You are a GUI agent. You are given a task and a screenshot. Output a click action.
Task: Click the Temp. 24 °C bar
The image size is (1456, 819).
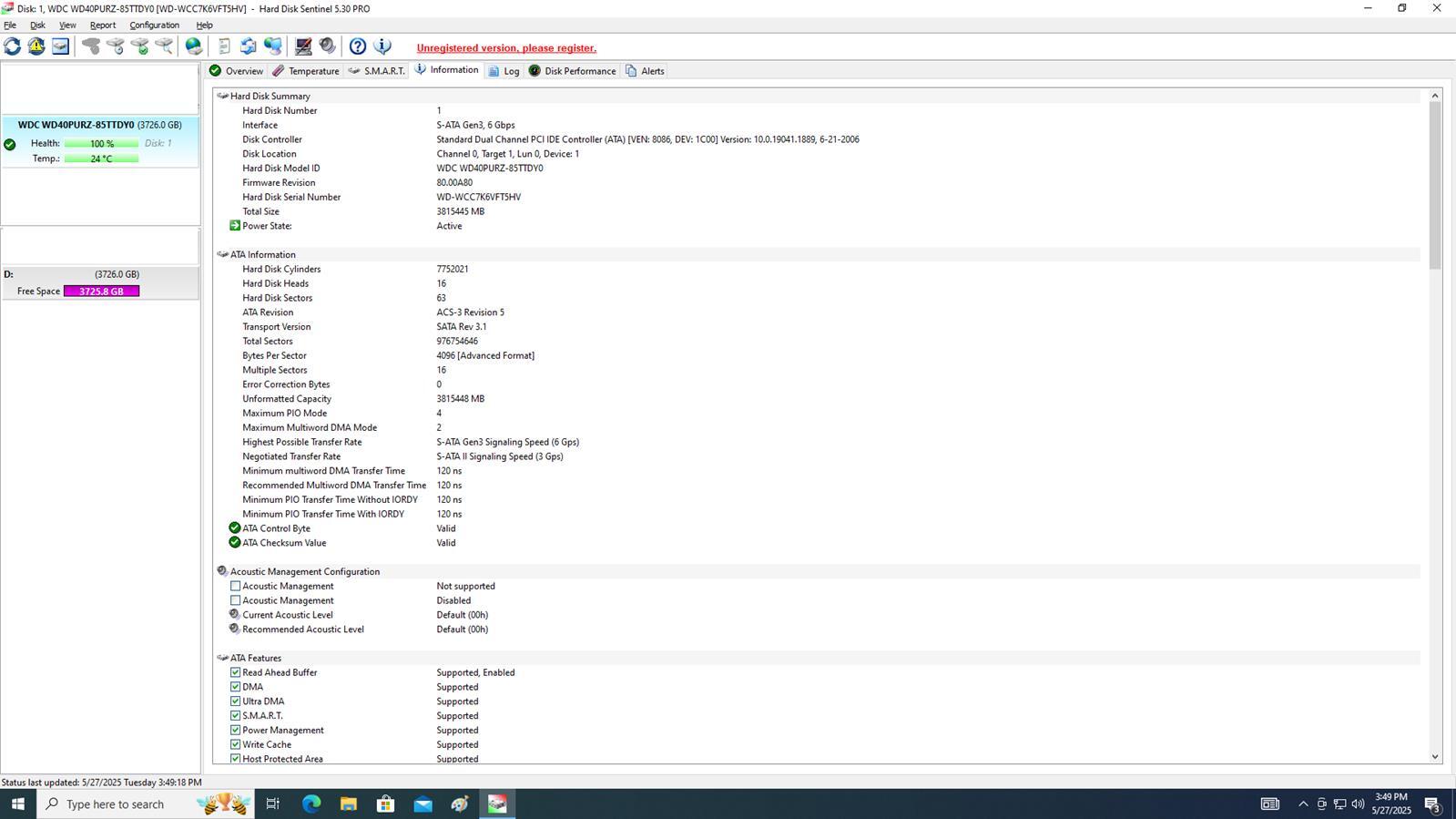(101, 159)
